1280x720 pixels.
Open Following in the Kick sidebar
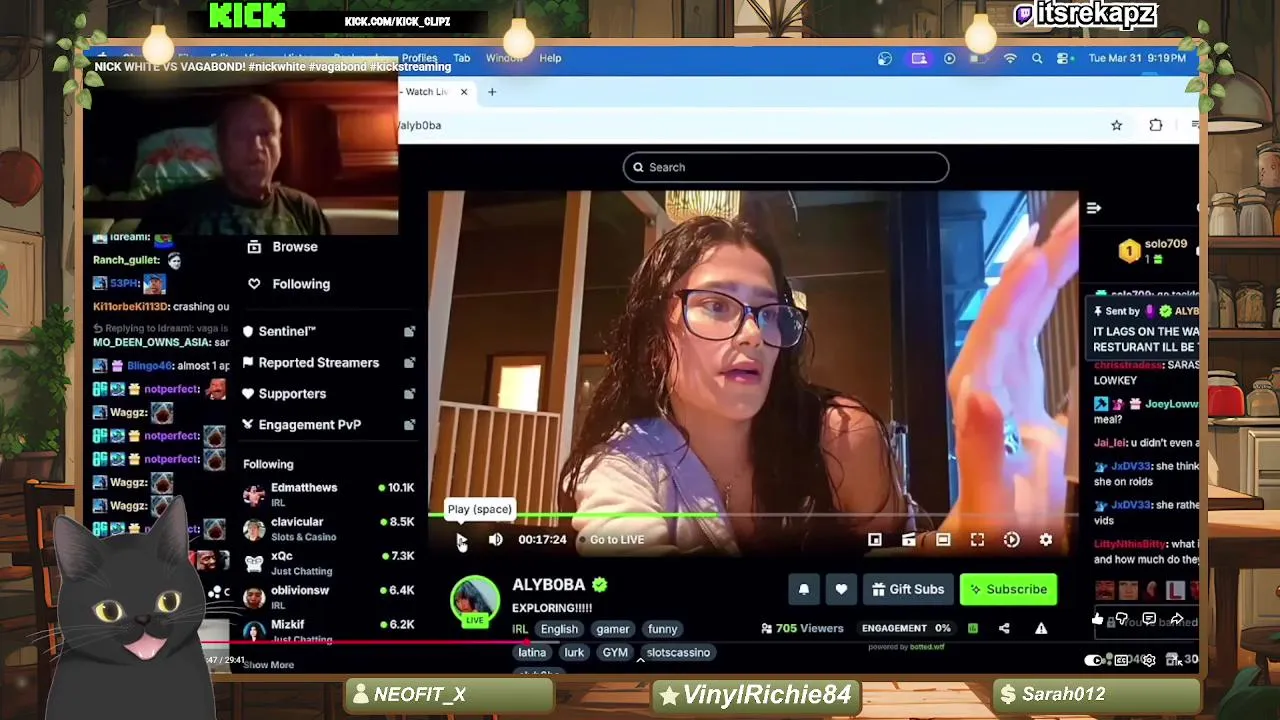289,284
